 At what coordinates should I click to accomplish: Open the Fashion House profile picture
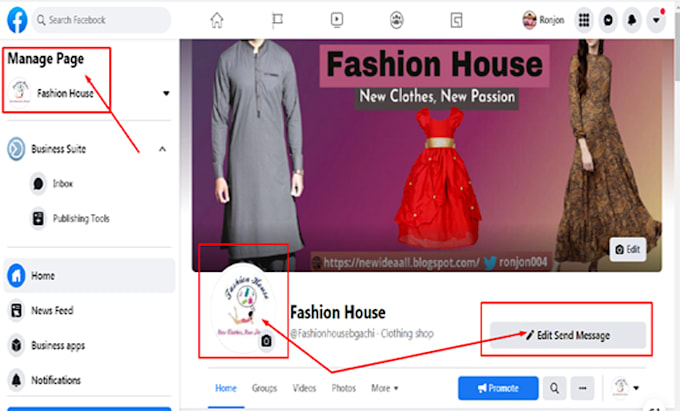click(x=243, y=308)
